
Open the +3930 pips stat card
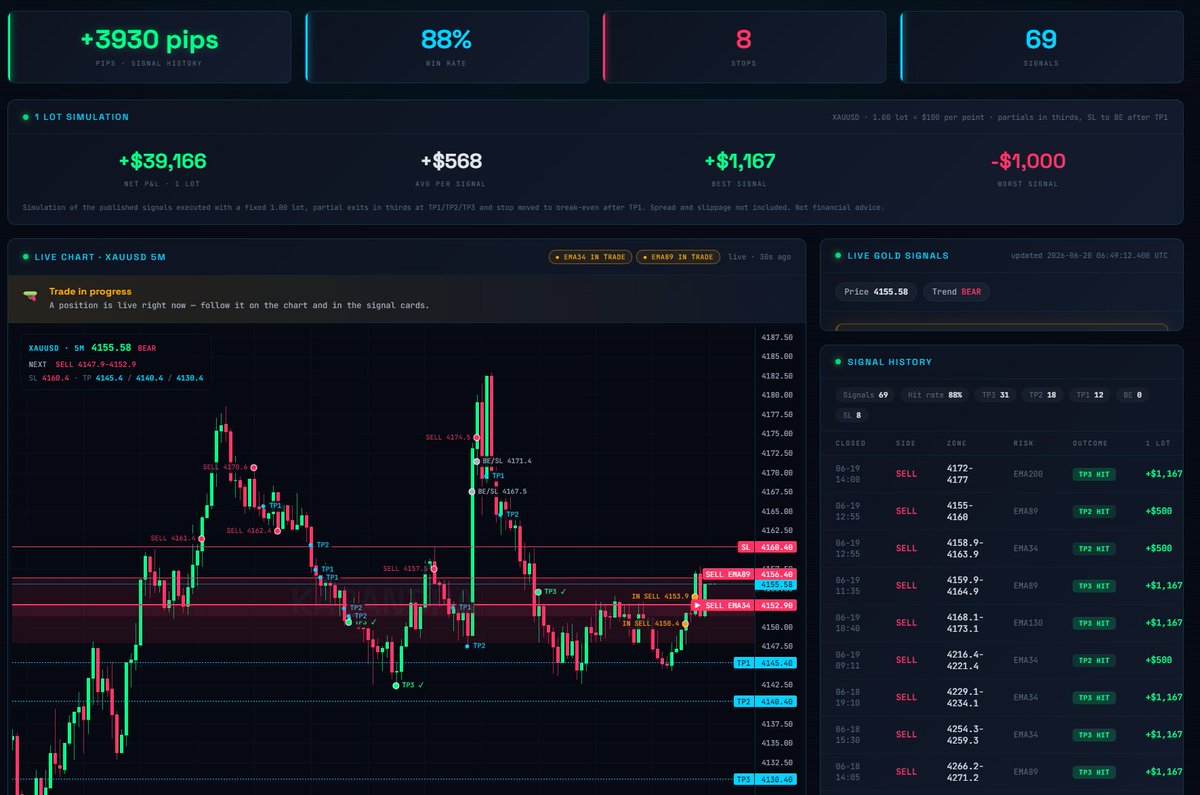coord(149,47)
